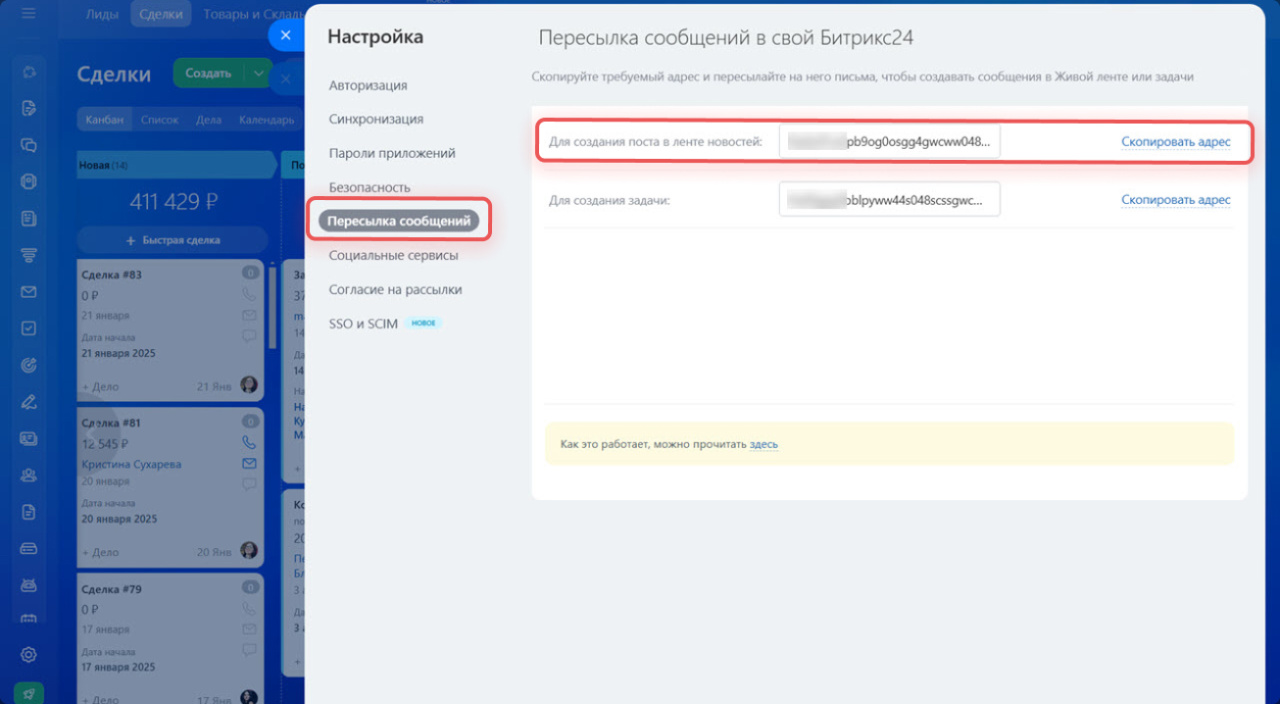Switch to Календарь view
This screenshot has width=1280, height=704.
pos(265,120)
